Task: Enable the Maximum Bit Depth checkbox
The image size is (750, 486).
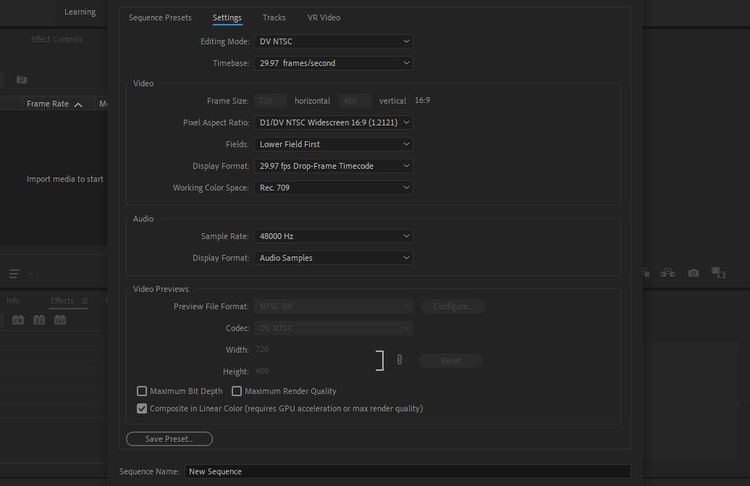Action: pos(141,391)
